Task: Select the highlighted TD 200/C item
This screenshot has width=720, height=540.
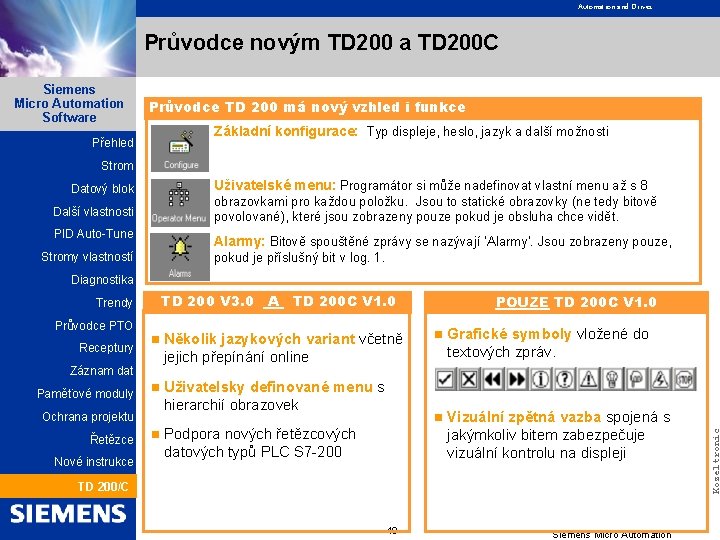Action: coord(68,486)
